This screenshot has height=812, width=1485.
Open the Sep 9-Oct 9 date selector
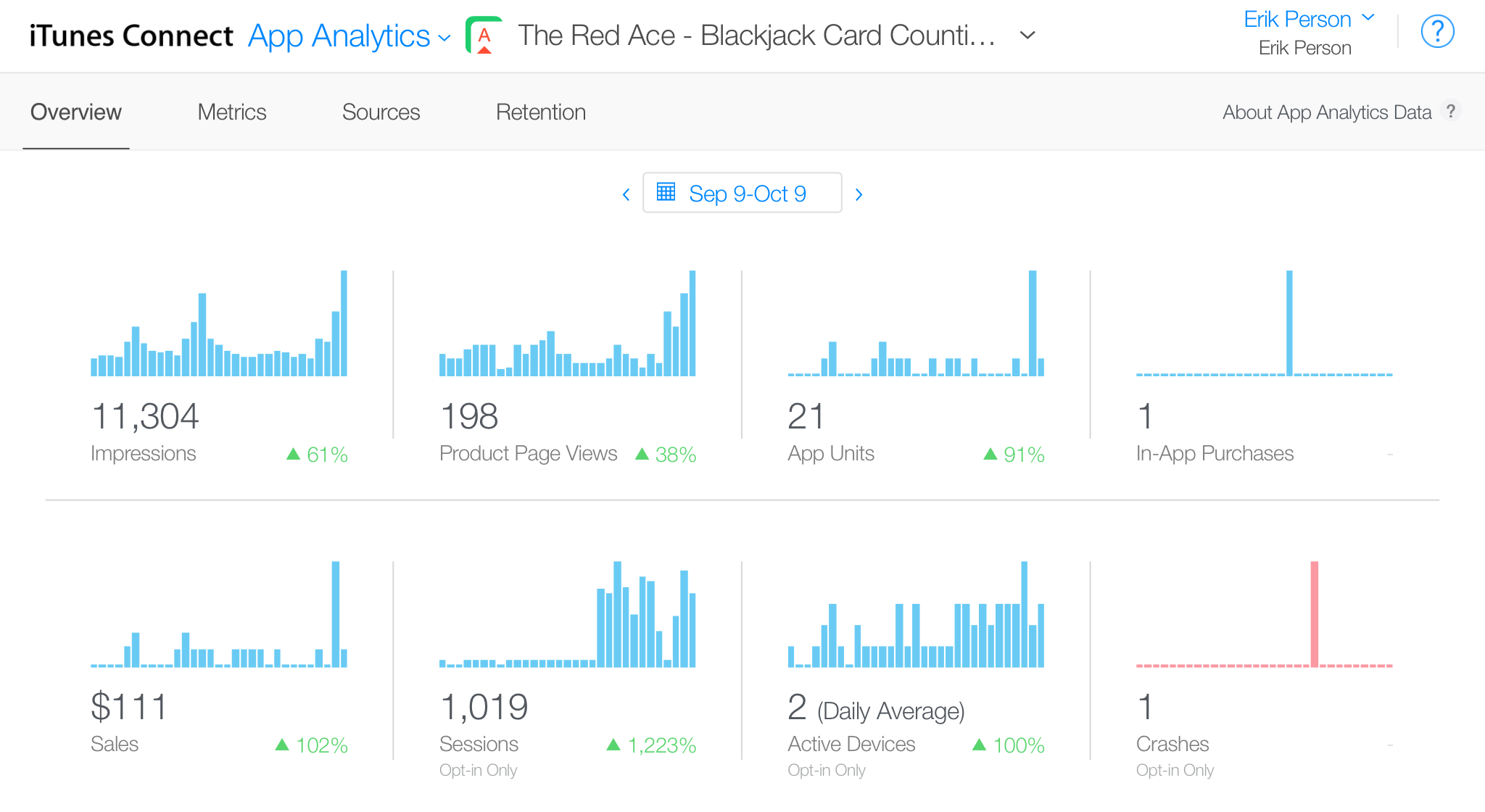(747, 194)
